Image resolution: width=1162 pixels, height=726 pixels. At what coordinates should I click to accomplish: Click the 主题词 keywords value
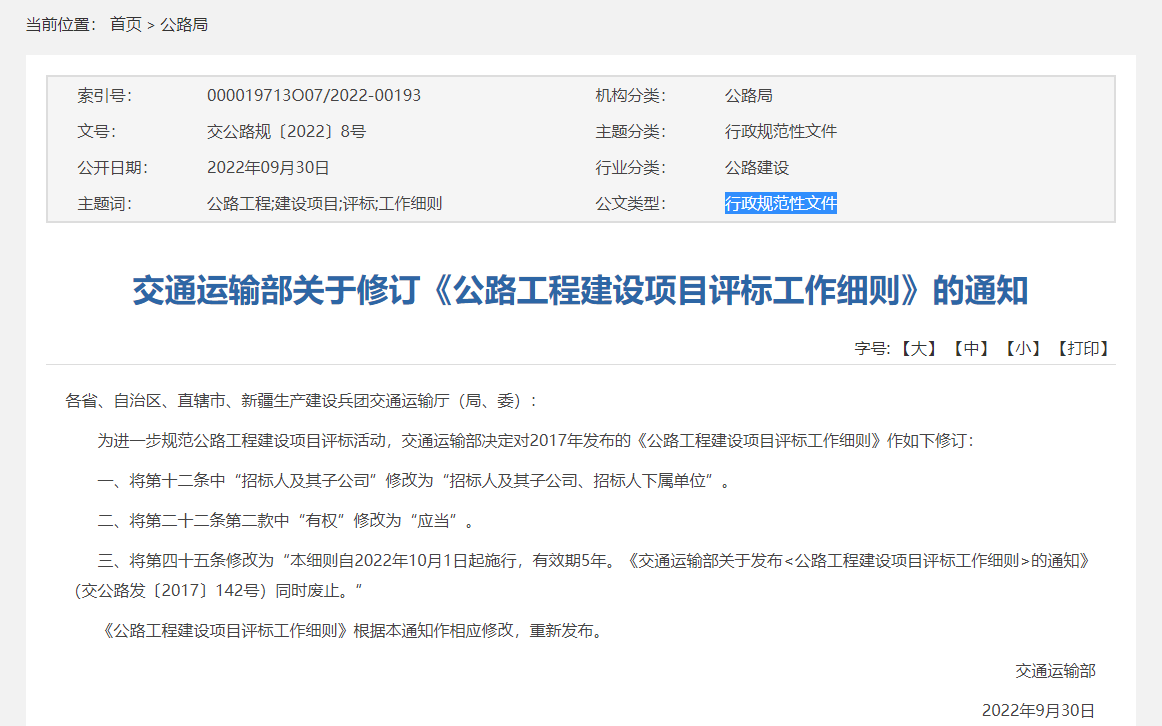[324, 204]
